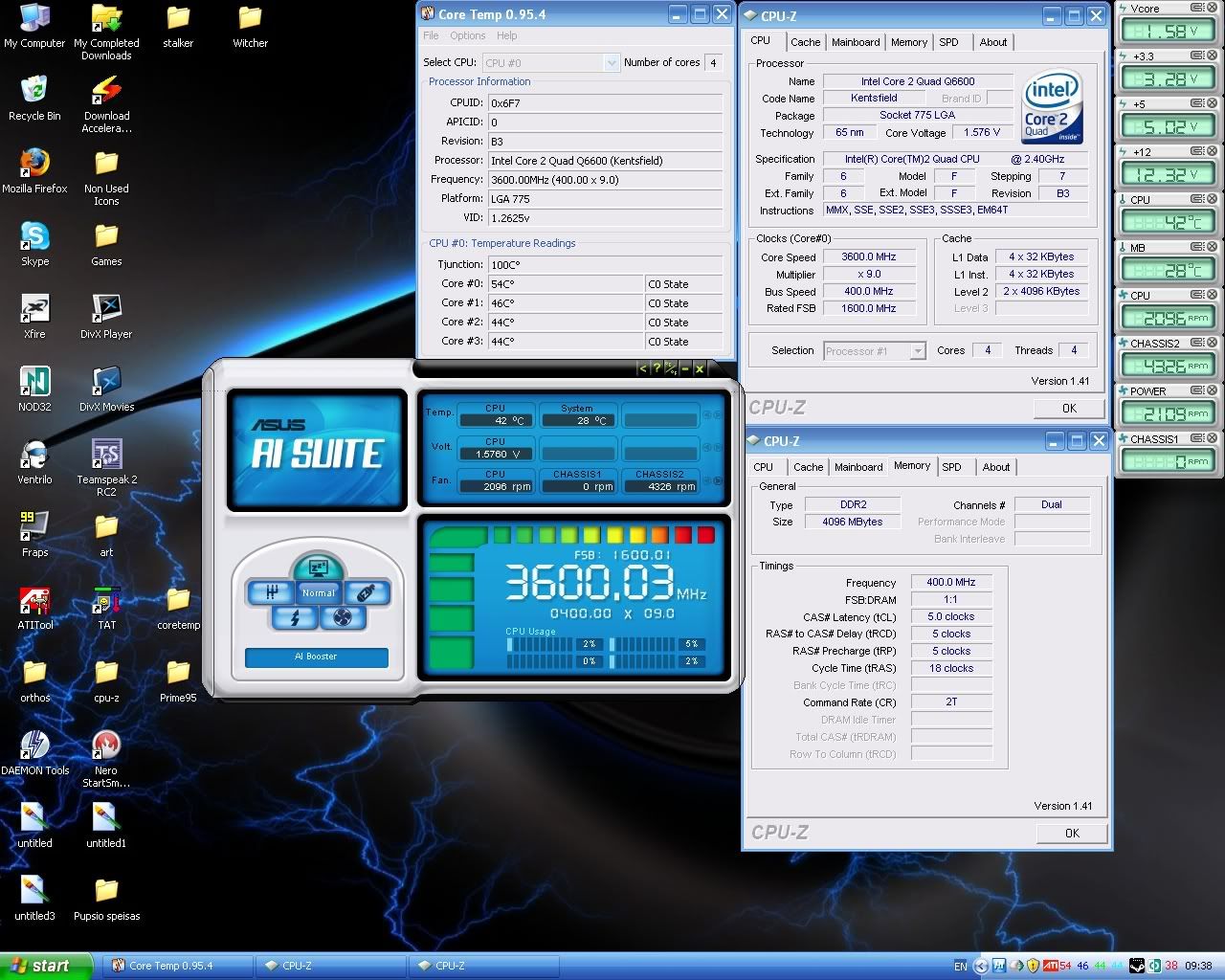The width and height of the screenshot is (1225, 980).
Task: Launch the Skype desktop shortcut
Action: point(34,244)
